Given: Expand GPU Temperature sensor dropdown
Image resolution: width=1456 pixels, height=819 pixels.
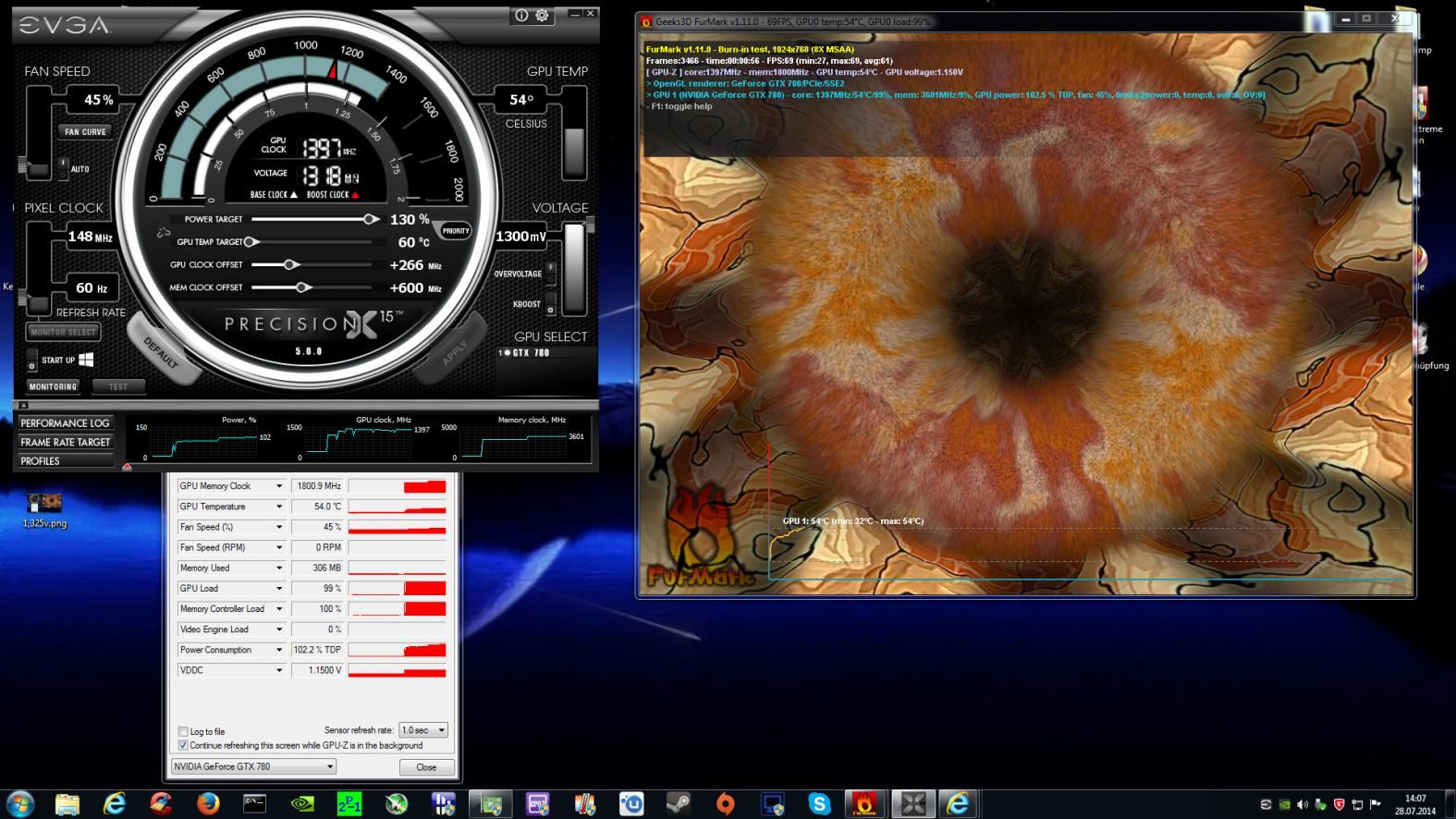Looking at the screenshot, I should pyautogui.click(x=278, y=507).
